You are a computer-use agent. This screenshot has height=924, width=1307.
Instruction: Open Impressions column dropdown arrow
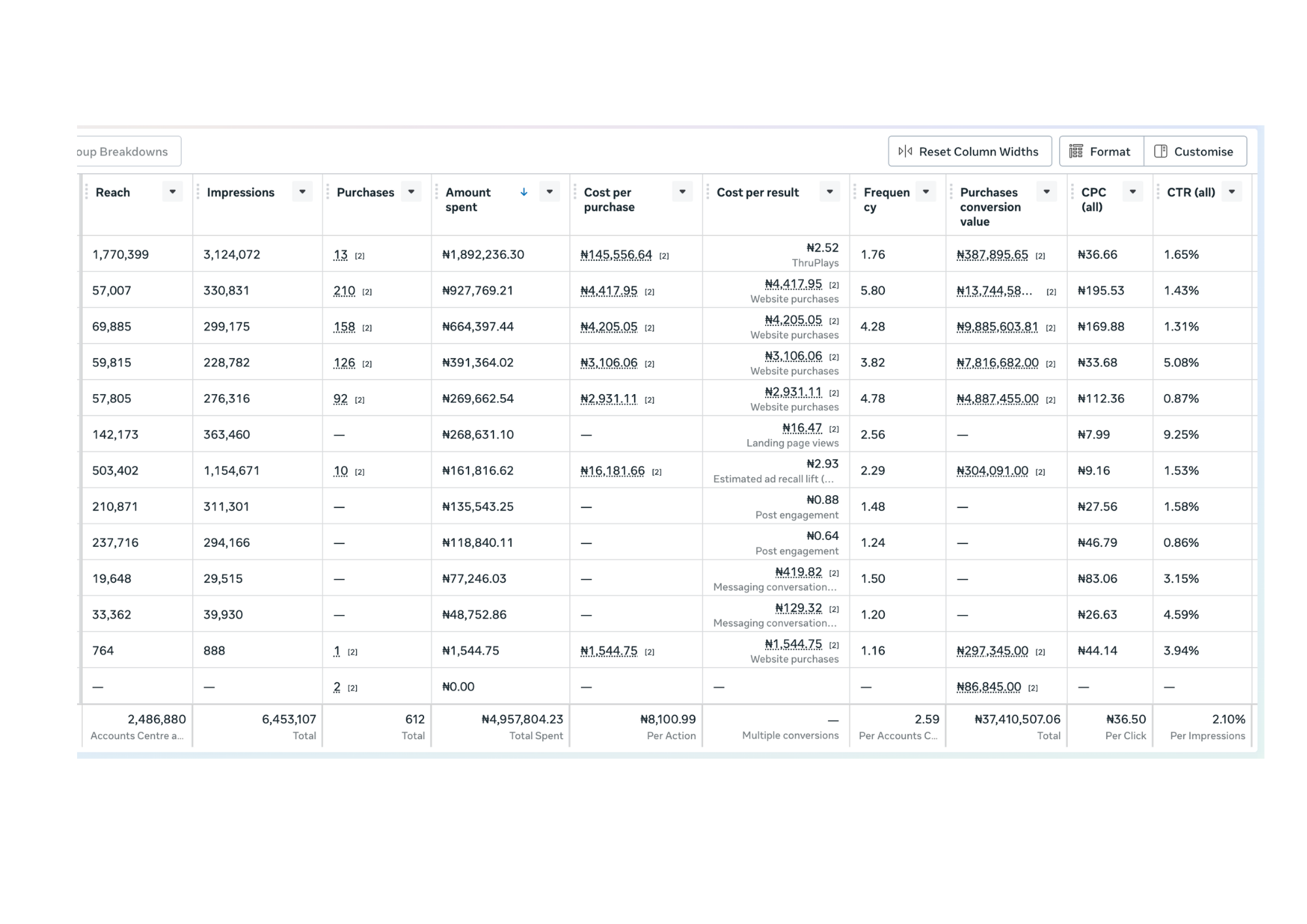tap(303, 192)
